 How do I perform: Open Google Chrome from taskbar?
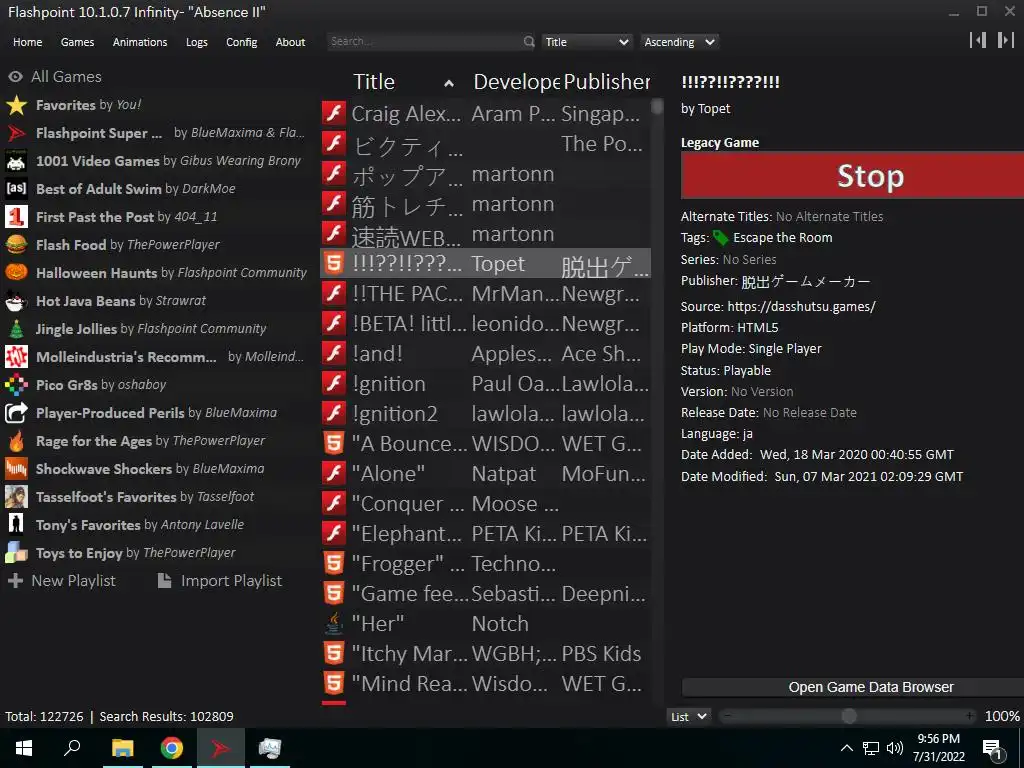(172, 748)
